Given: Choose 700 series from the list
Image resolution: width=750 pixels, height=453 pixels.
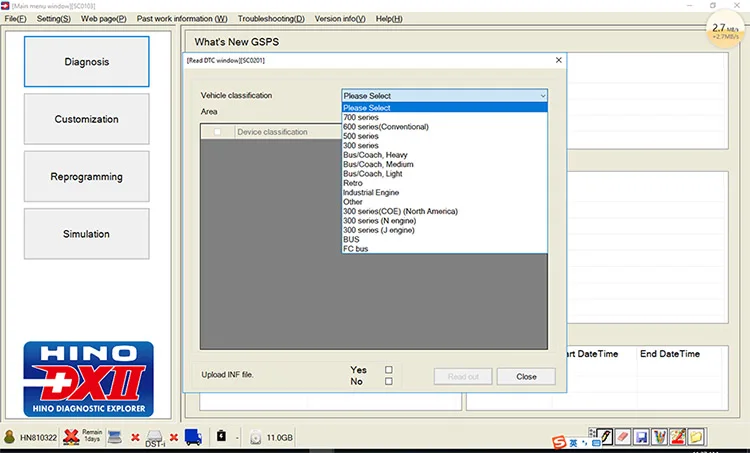Looking at the screenshot, I should [x=444, y=117].
